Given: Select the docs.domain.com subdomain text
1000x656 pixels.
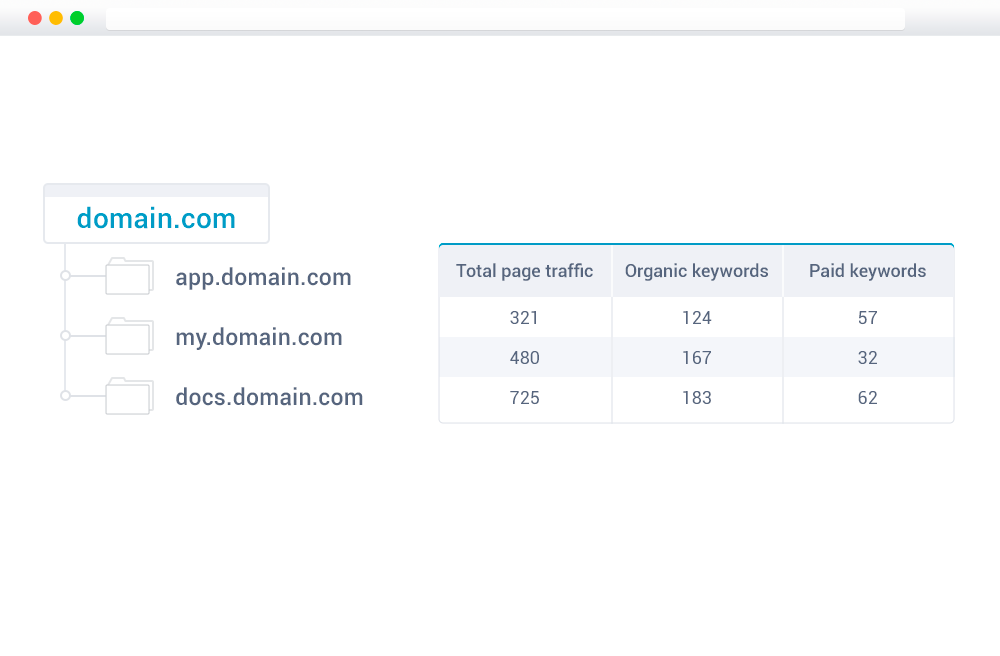Looking at the screenshot, I should [269, 397].
